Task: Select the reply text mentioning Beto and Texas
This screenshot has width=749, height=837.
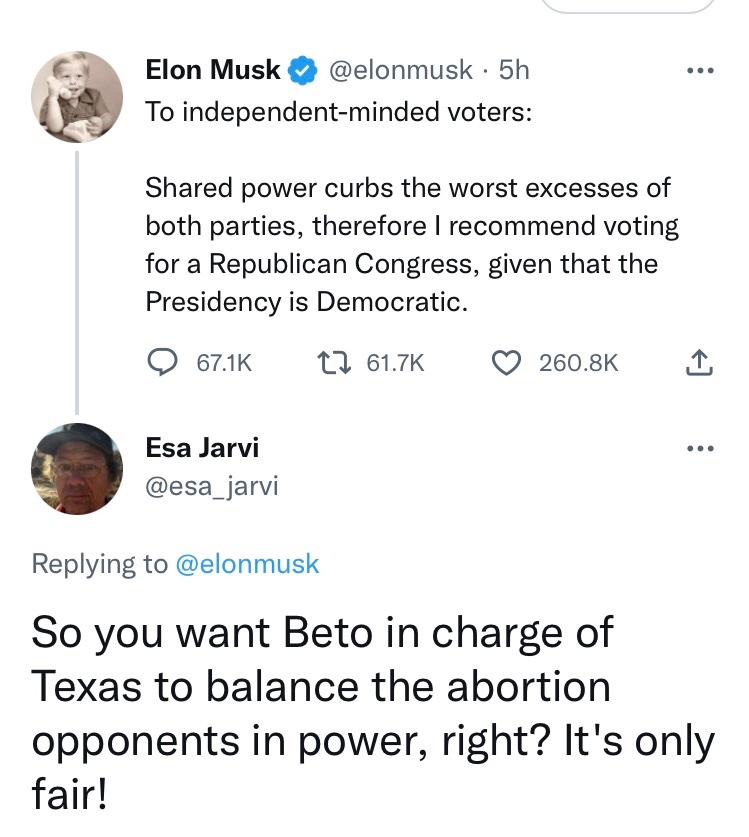Action: point(372,714)
